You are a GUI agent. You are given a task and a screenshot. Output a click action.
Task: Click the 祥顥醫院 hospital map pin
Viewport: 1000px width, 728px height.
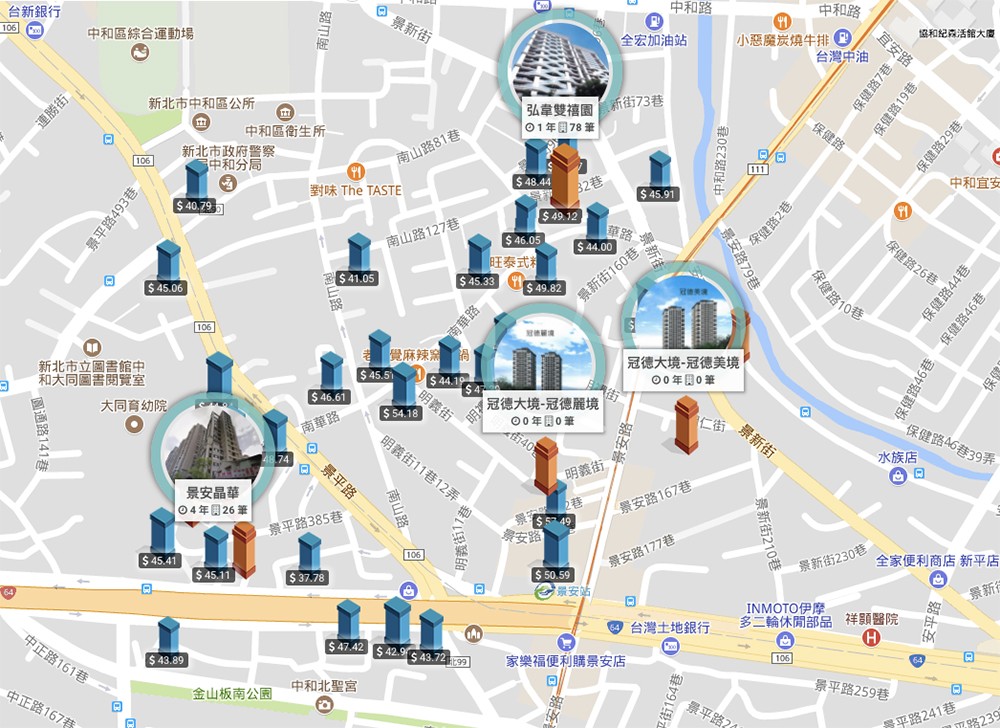click(871, 637)
